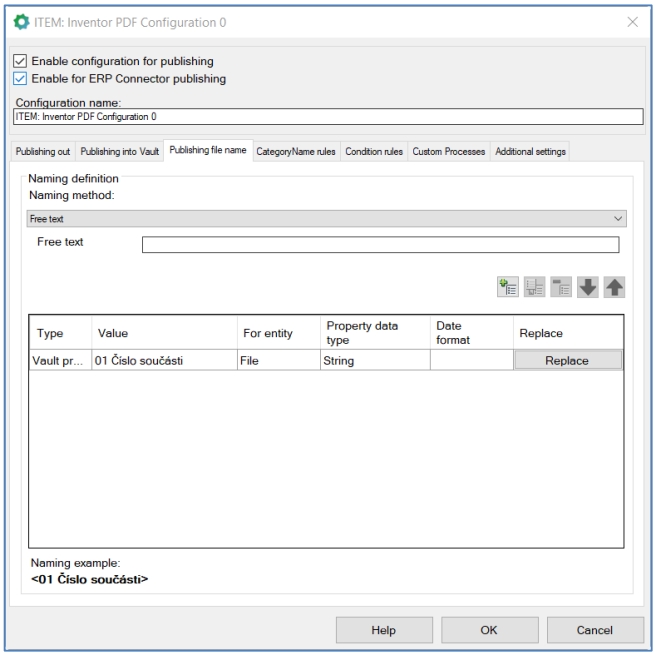Open the Naming method dropdown
655x653 pixels.
(x=324, y=217)
